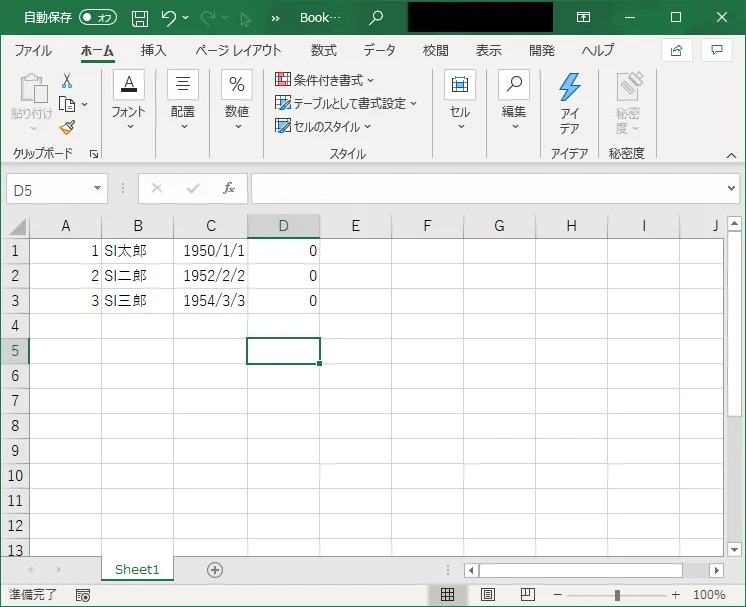
Task: Switch to the 校閲 tab
Action: pyautogui.click(x=436, y=50)
